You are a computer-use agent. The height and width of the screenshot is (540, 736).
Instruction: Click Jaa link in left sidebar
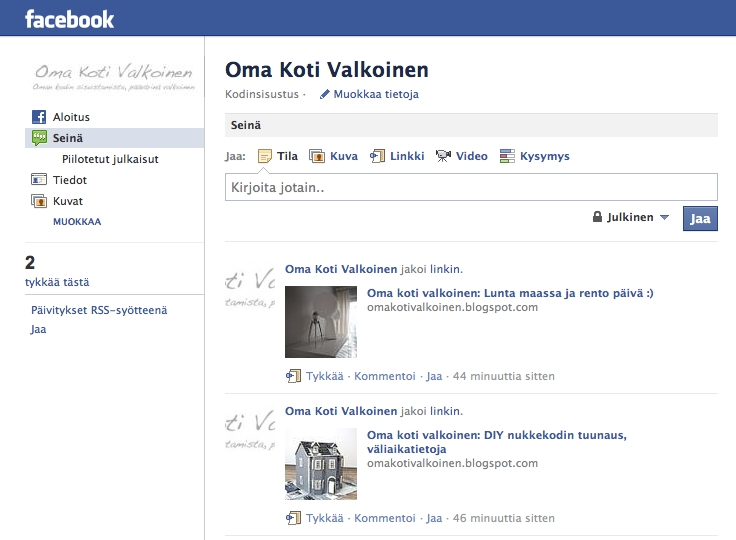(x=38, y=329)
